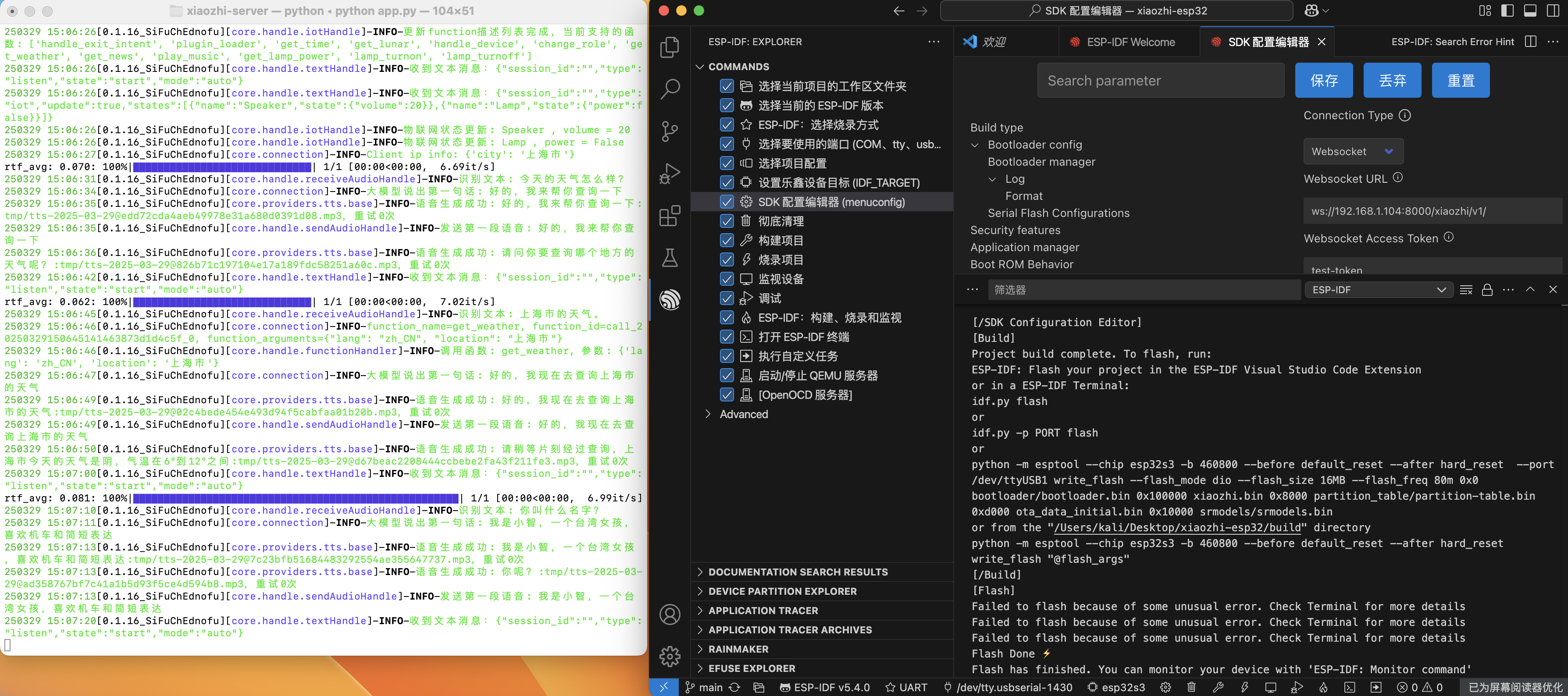Click the full clean trash icon in the status bar
Viewport: 1568px width, 696px height.
pyautogui.click(x=1191, y=687)
